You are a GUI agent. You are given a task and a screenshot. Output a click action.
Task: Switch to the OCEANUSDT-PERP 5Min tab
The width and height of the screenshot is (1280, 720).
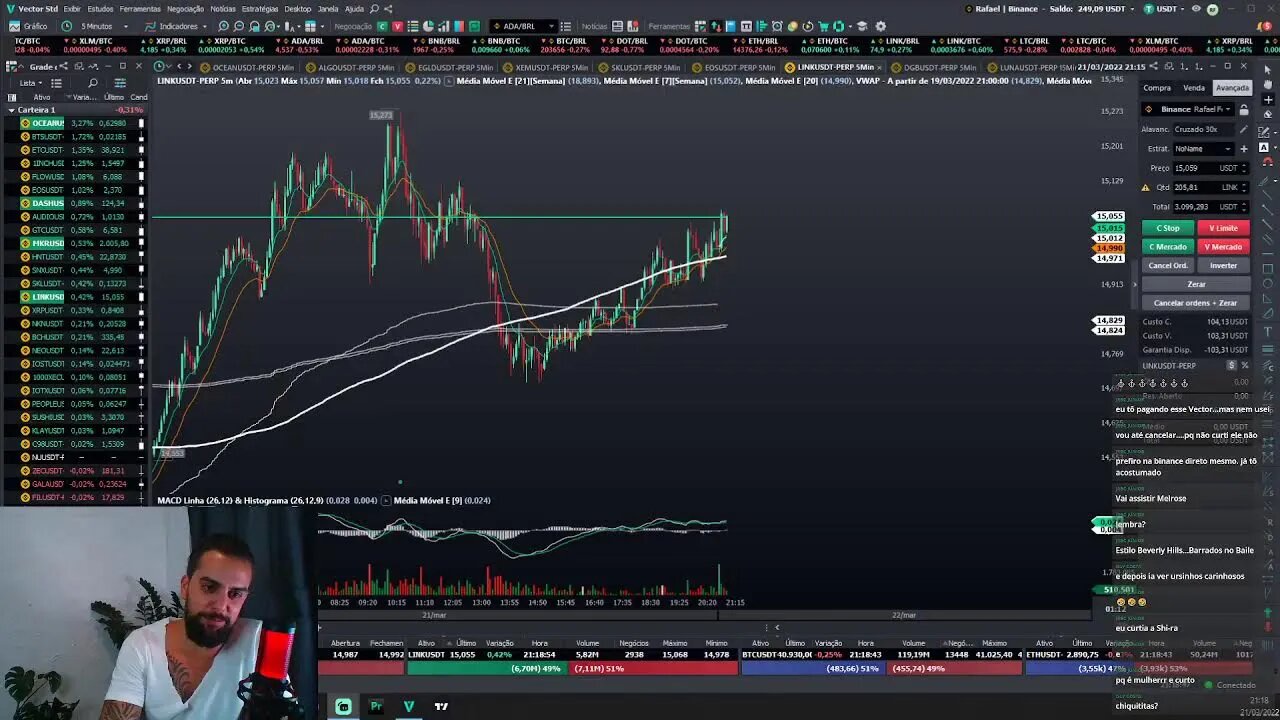click(x=246, y=67)
